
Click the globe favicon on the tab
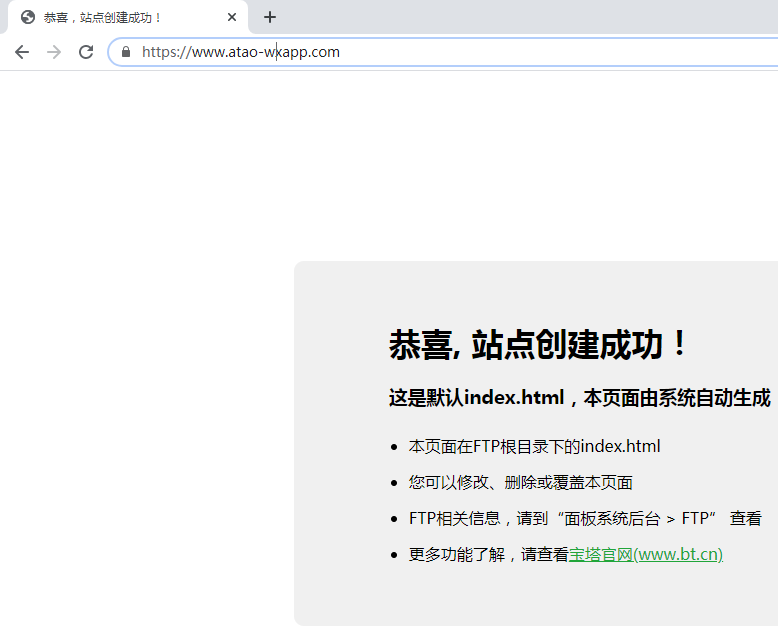click(28, 17)
